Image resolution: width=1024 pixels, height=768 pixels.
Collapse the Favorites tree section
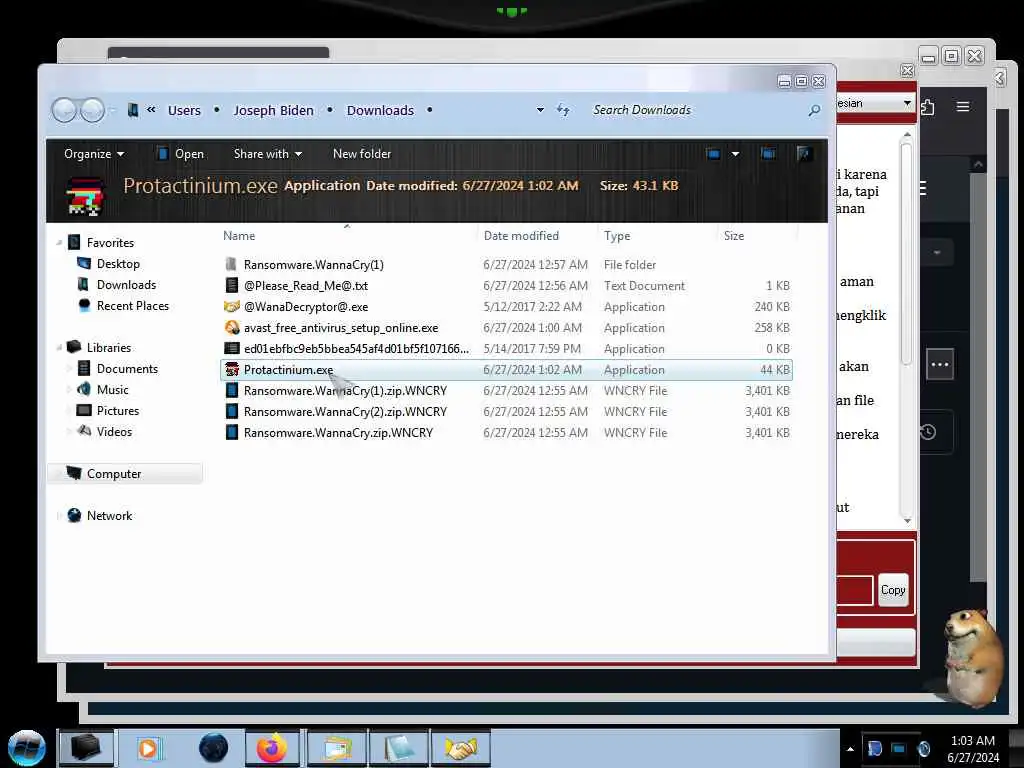click(x=59, y=242)
